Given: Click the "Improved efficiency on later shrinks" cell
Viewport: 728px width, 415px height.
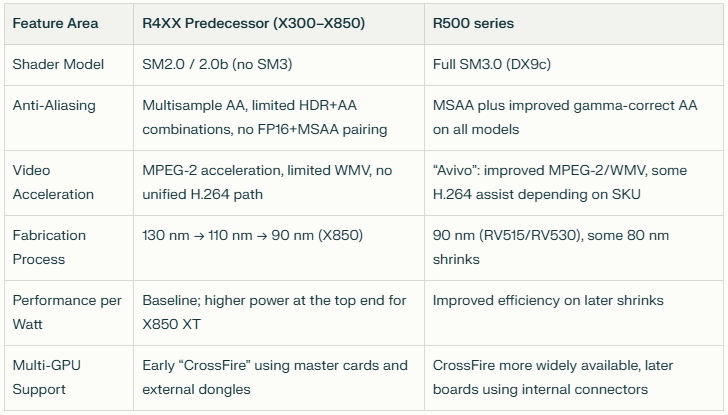Looking at the screenshot, I should [x=548, y=300].
